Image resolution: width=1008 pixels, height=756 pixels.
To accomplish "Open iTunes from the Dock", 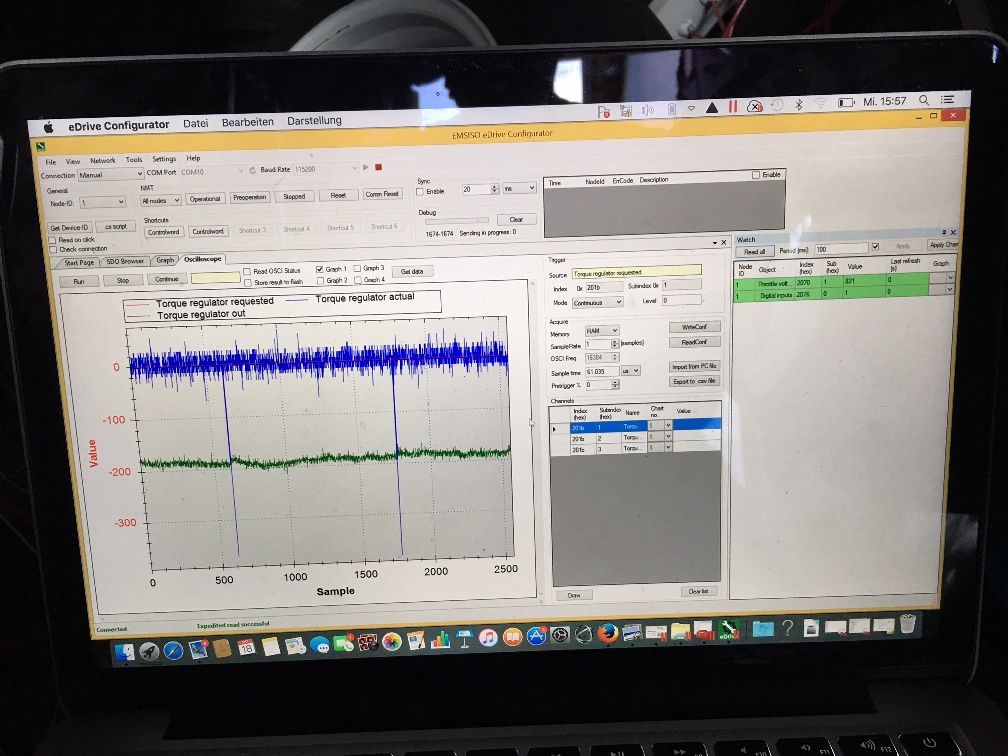I will point(488,638).
